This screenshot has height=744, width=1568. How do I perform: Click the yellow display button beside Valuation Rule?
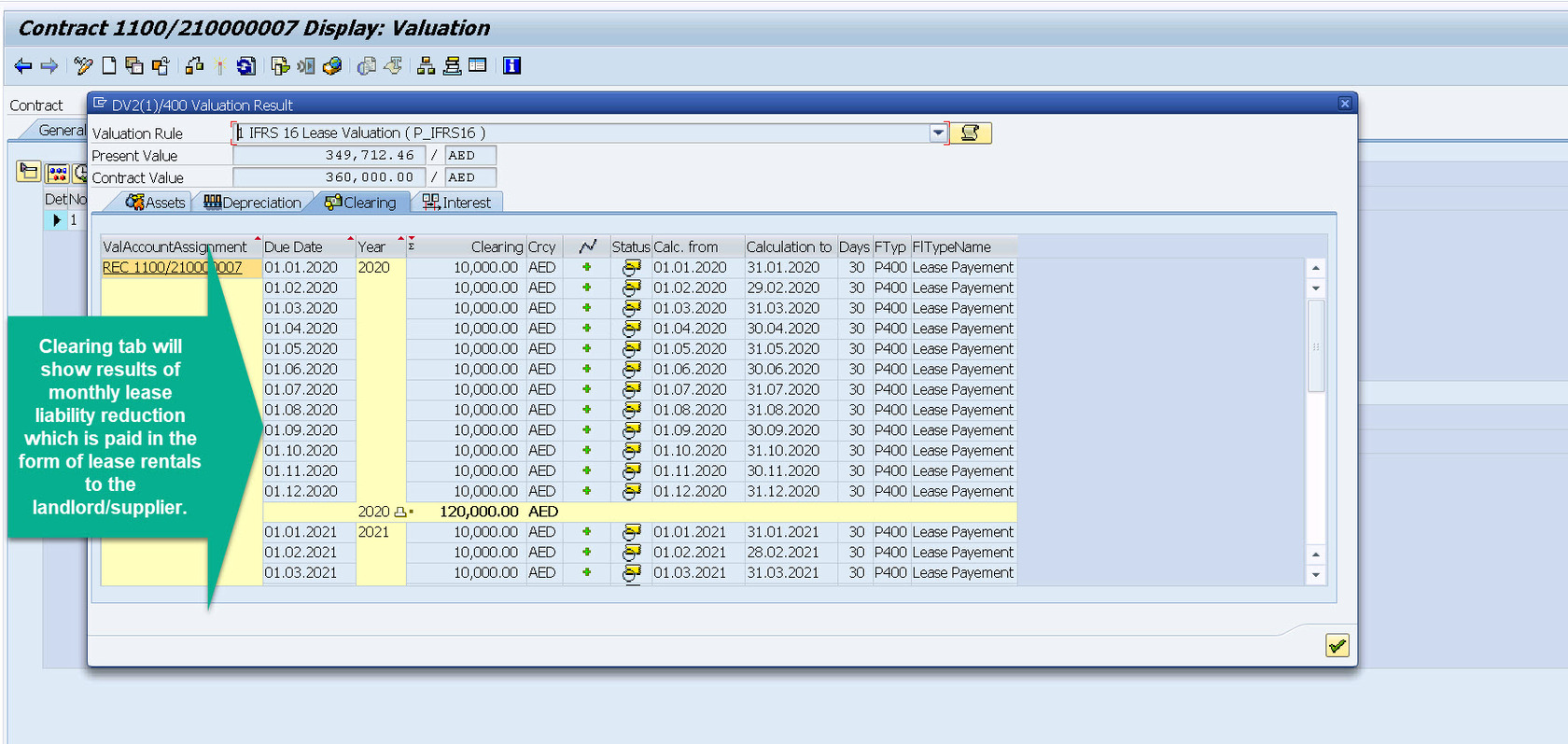pos(971,133)
